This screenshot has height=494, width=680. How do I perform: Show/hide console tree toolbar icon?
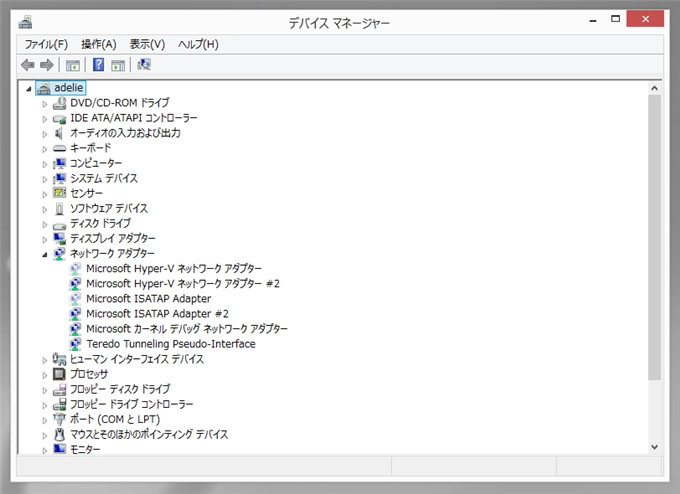point(72,65)
